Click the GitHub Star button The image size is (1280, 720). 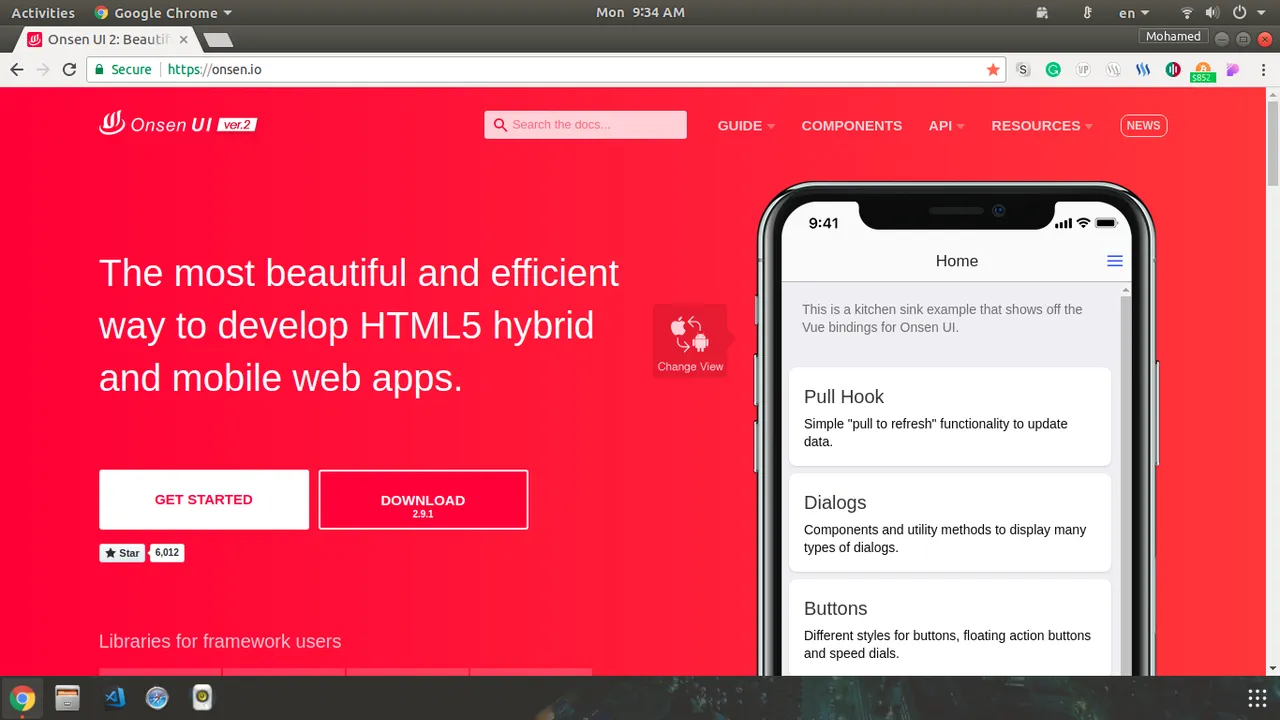click(x=122, y=553)
